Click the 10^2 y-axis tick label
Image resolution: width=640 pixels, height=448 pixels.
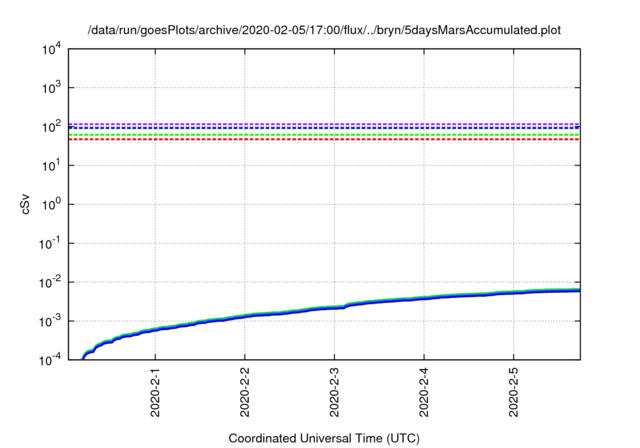[x=52, y=127]
